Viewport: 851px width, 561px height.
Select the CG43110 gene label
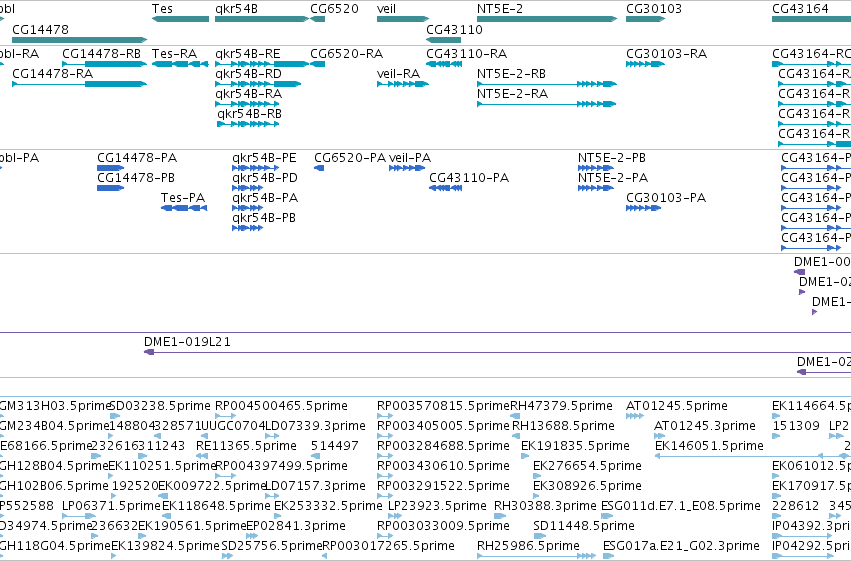tap(454, 29)
